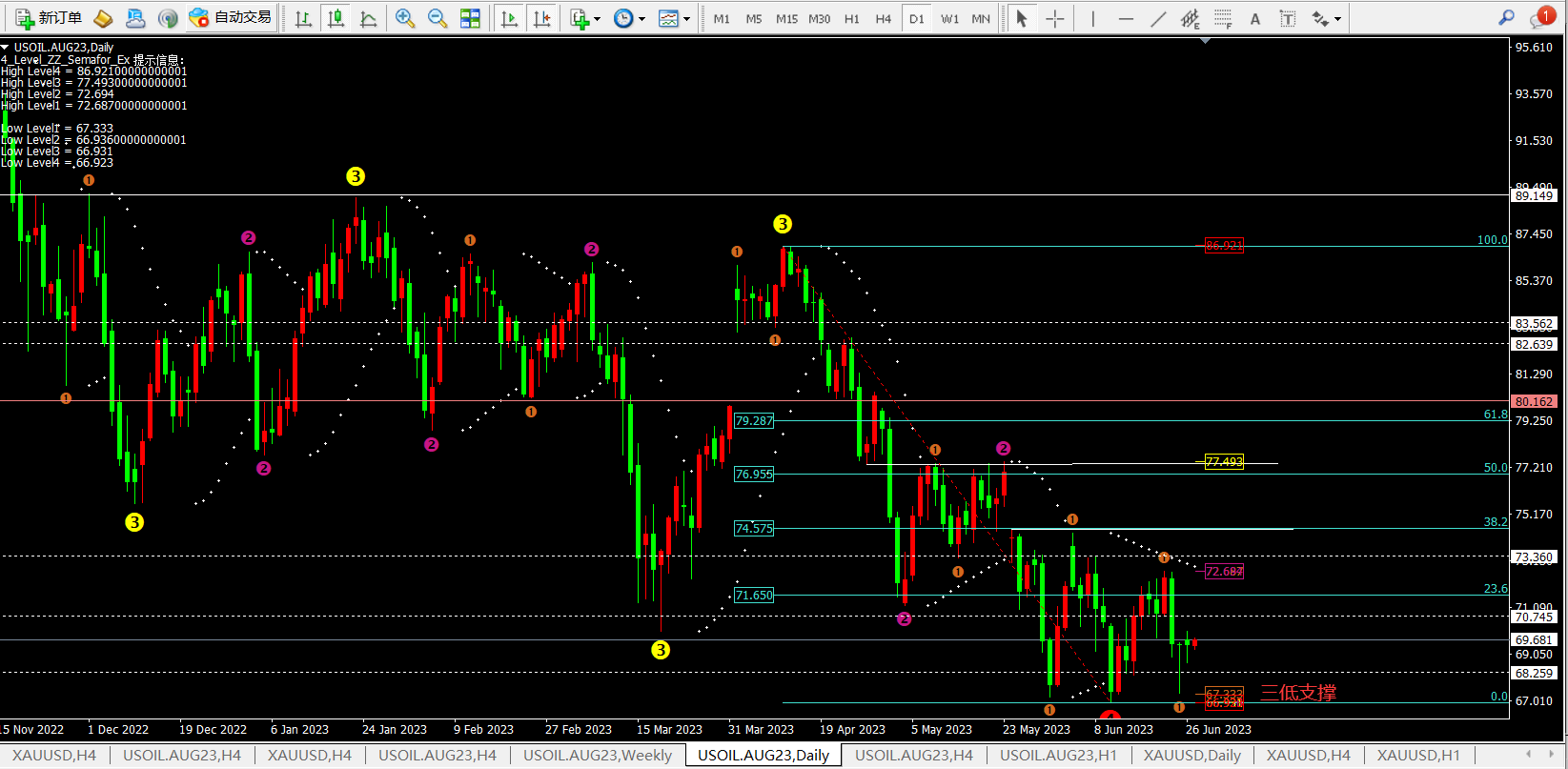The image size is (1568, 769).
Task: Open the notifications chat bubble
Action: (x=1540, y=17)
